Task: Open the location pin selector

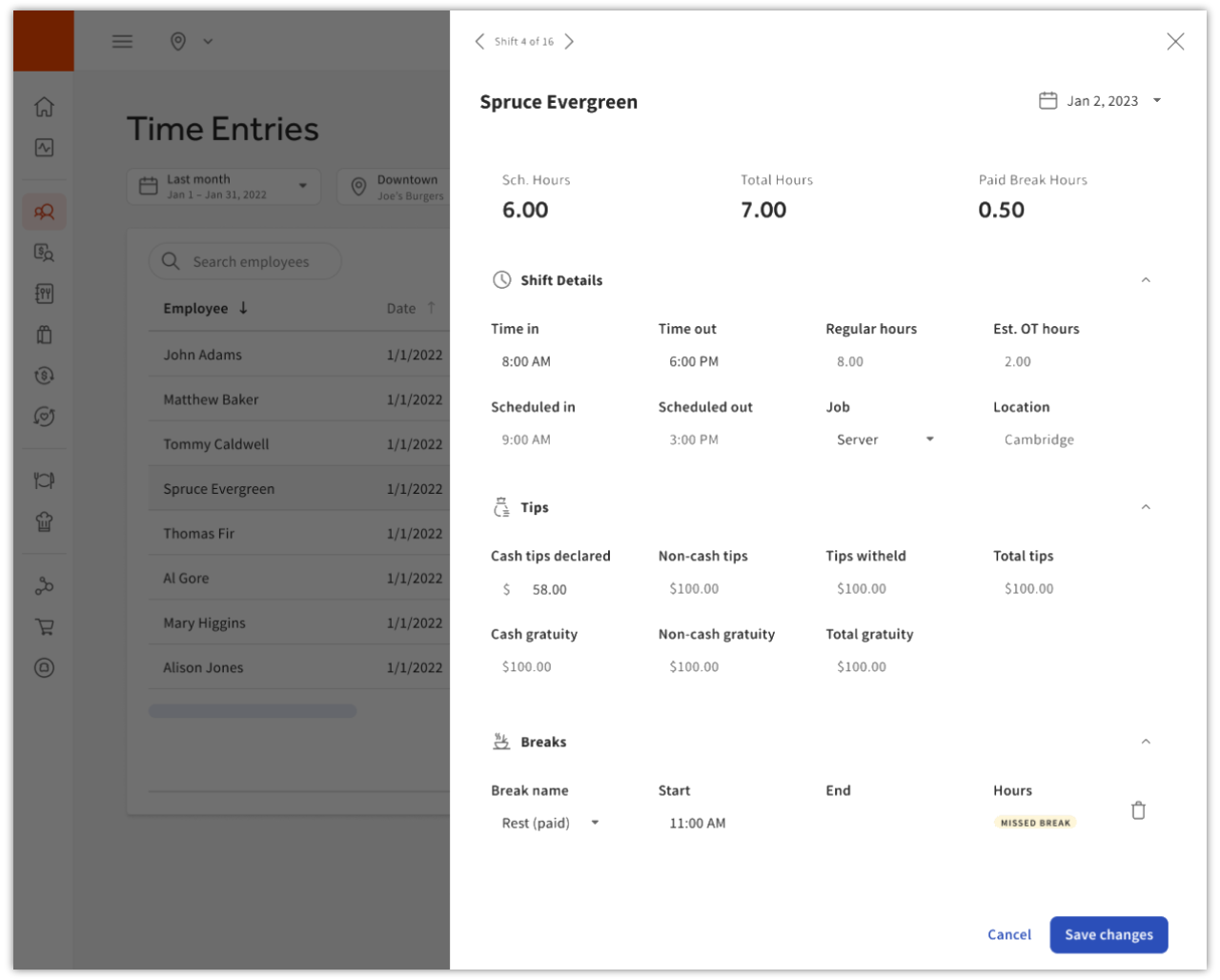Action: 190,41
